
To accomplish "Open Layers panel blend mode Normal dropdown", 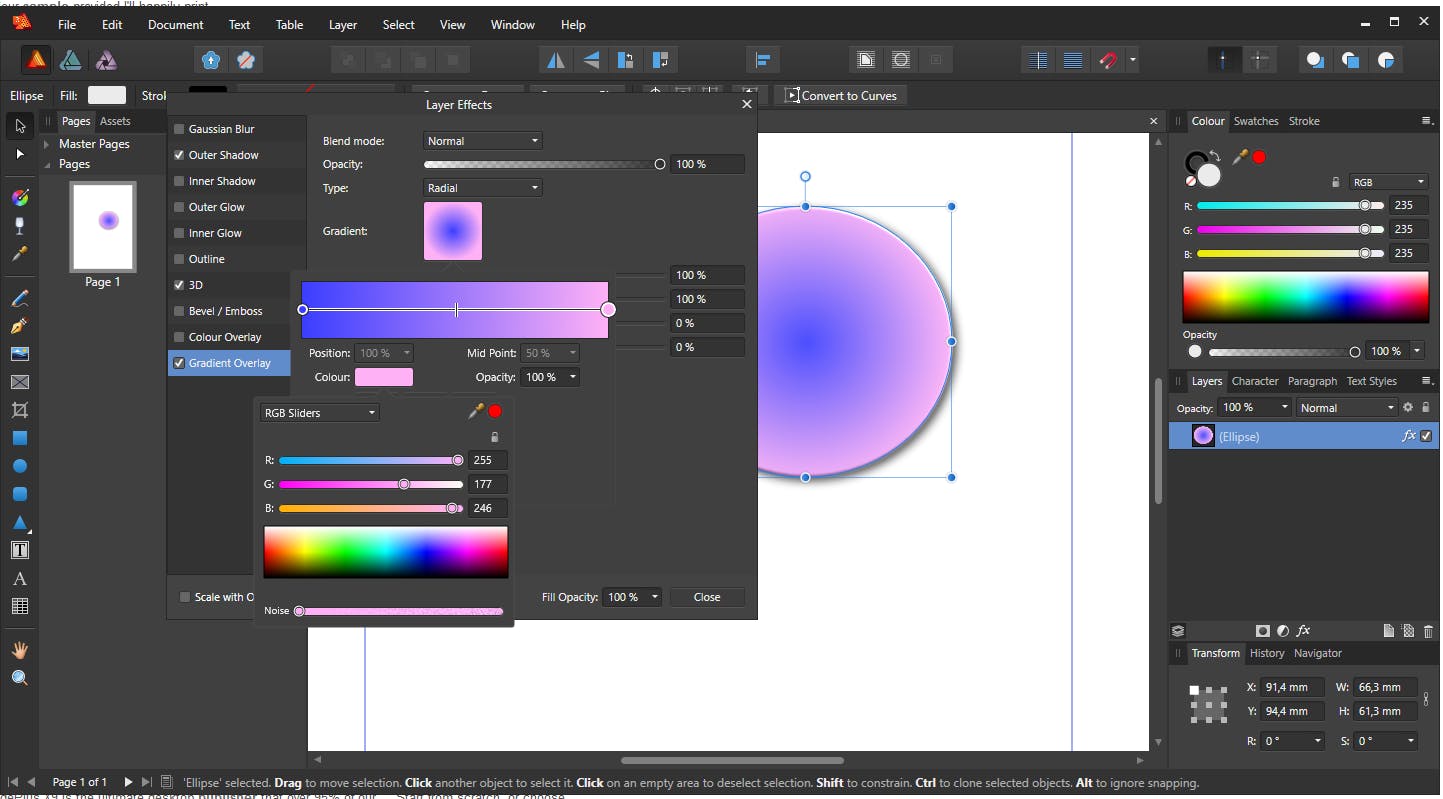I will coord(1347,408).
